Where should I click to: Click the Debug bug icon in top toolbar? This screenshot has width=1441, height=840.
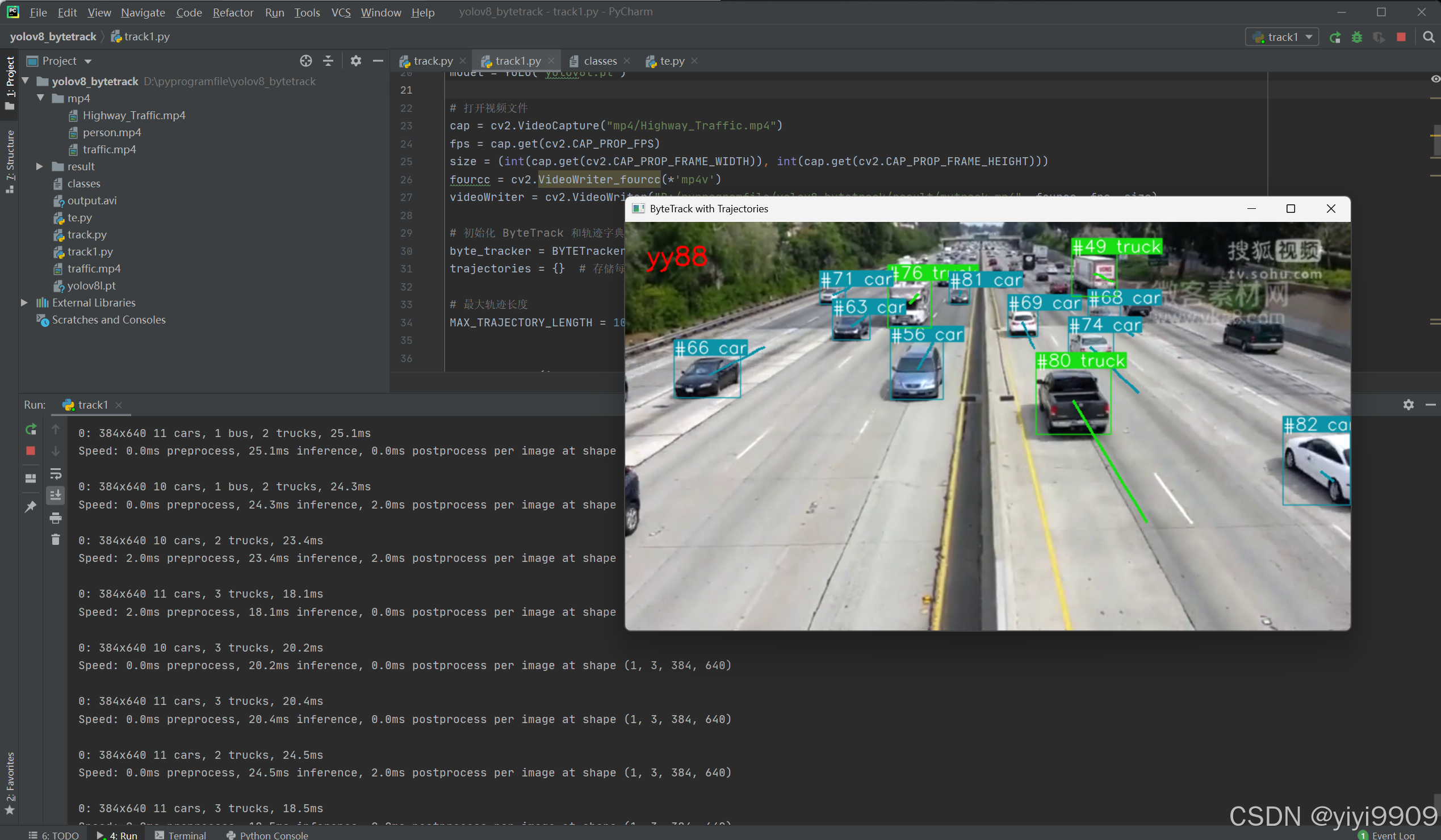click(1356, 37)
